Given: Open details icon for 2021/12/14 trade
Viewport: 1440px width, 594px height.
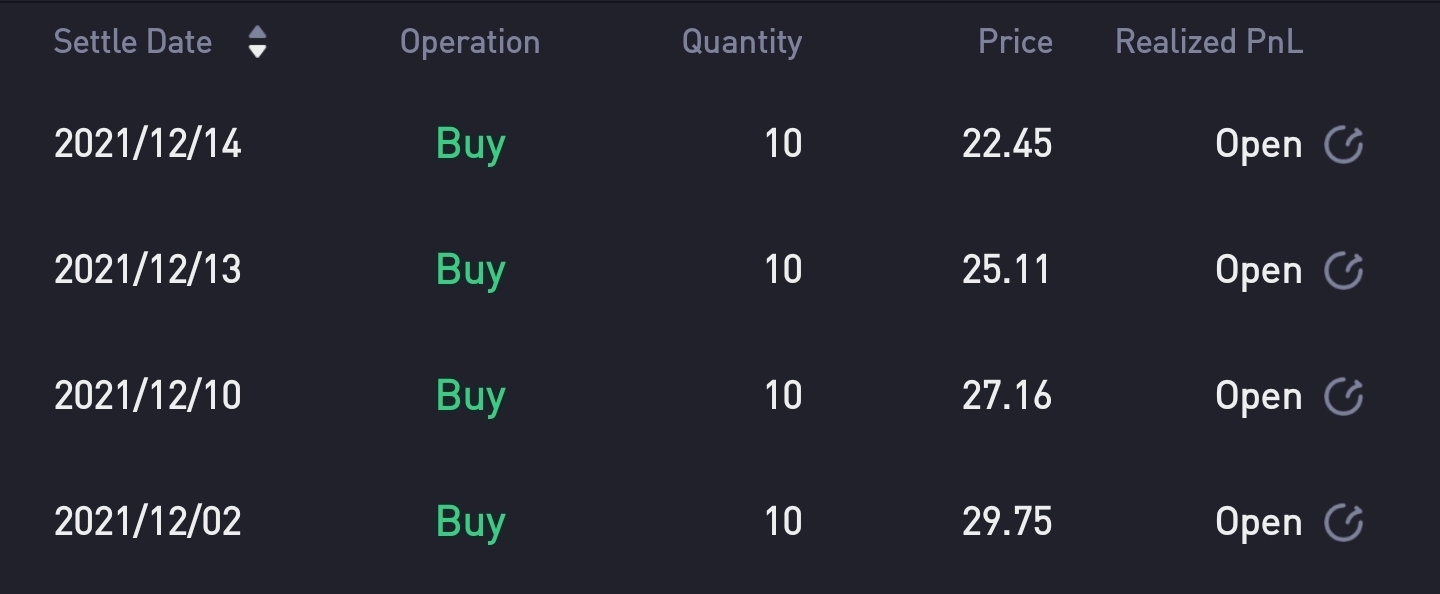Looking at the screenshot, I should (1343, 144).
